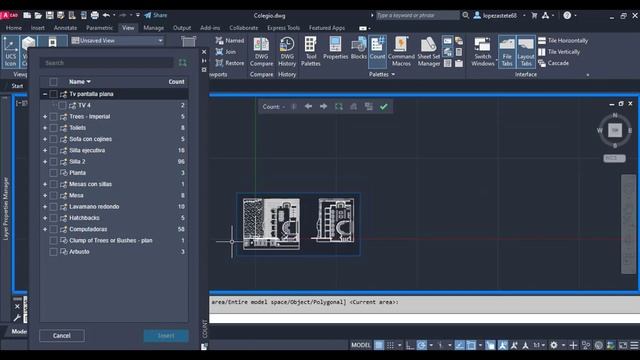The width and height of the screenshot is (640, 360).
Task: Go to previous count item arrow
Action: pyautogui.click(x=308, y=107)
